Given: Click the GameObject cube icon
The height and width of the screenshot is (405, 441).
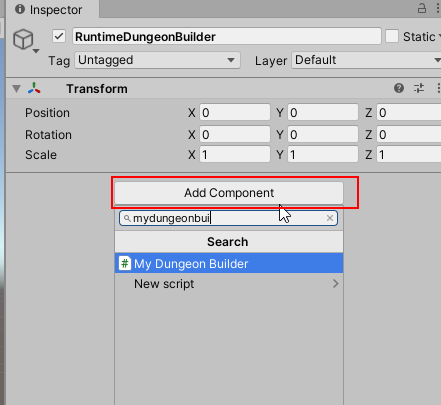Looking at the screenshot, I should tap(23, 39).
